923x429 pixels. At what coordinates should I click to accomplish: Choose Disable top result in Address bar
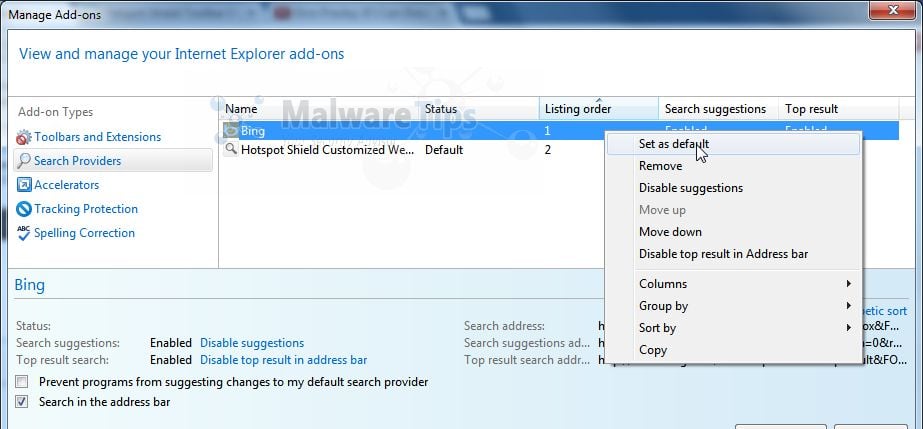coord(733,254)
